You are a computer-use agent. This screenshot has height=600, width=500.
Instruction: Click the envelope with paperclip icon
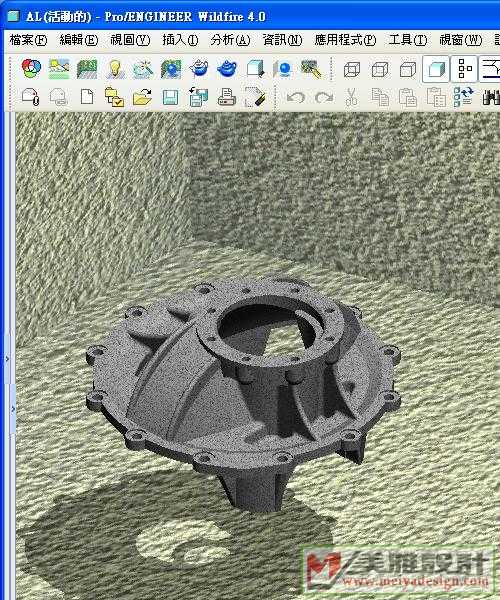[31, 97]
